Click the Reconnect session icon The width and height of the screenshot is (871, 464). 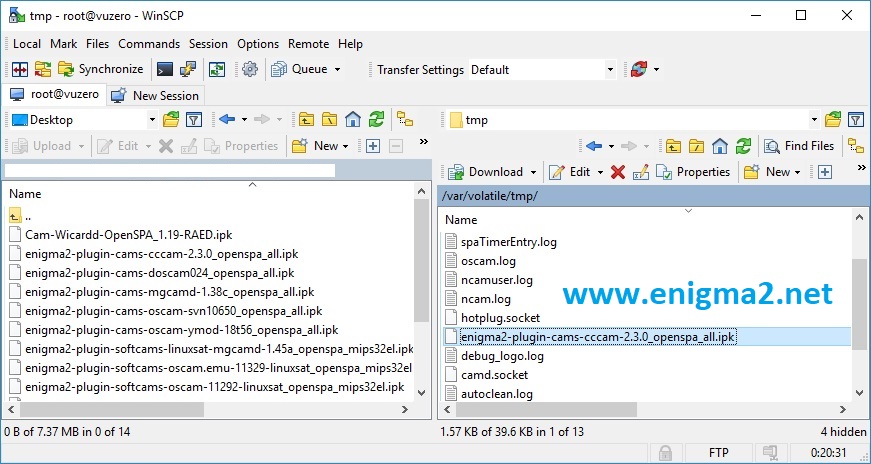coord(639,69)
